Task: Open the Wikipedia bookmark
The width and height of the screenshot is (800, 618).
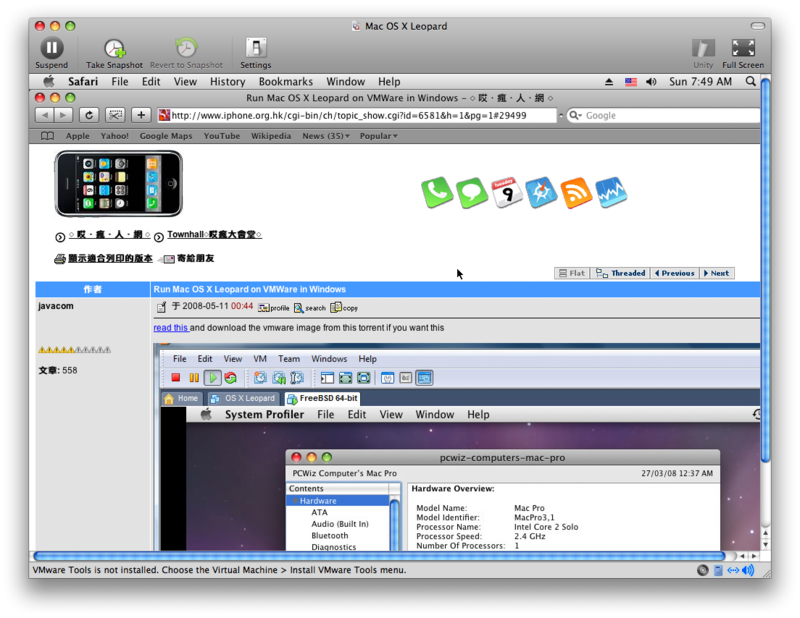Action: pyautogui.click(x=271, y=136)
